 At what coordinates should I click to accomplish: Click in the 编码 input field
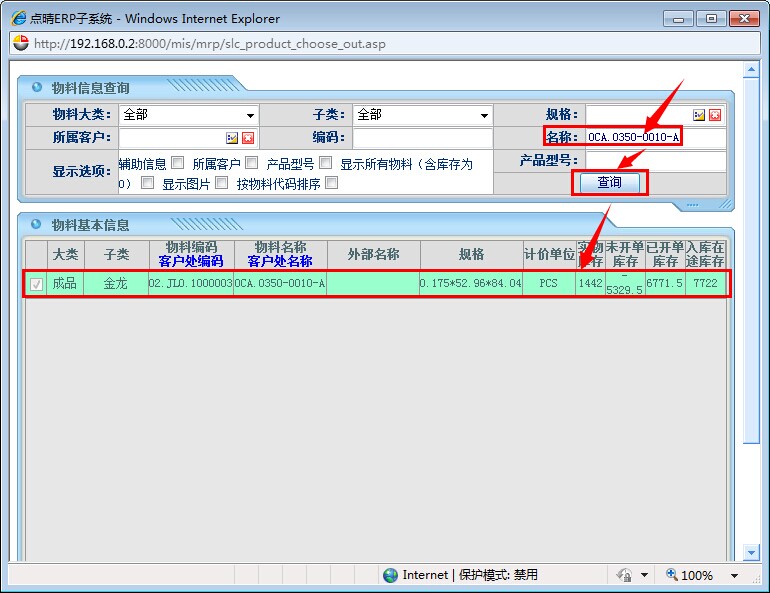point(422,138)
